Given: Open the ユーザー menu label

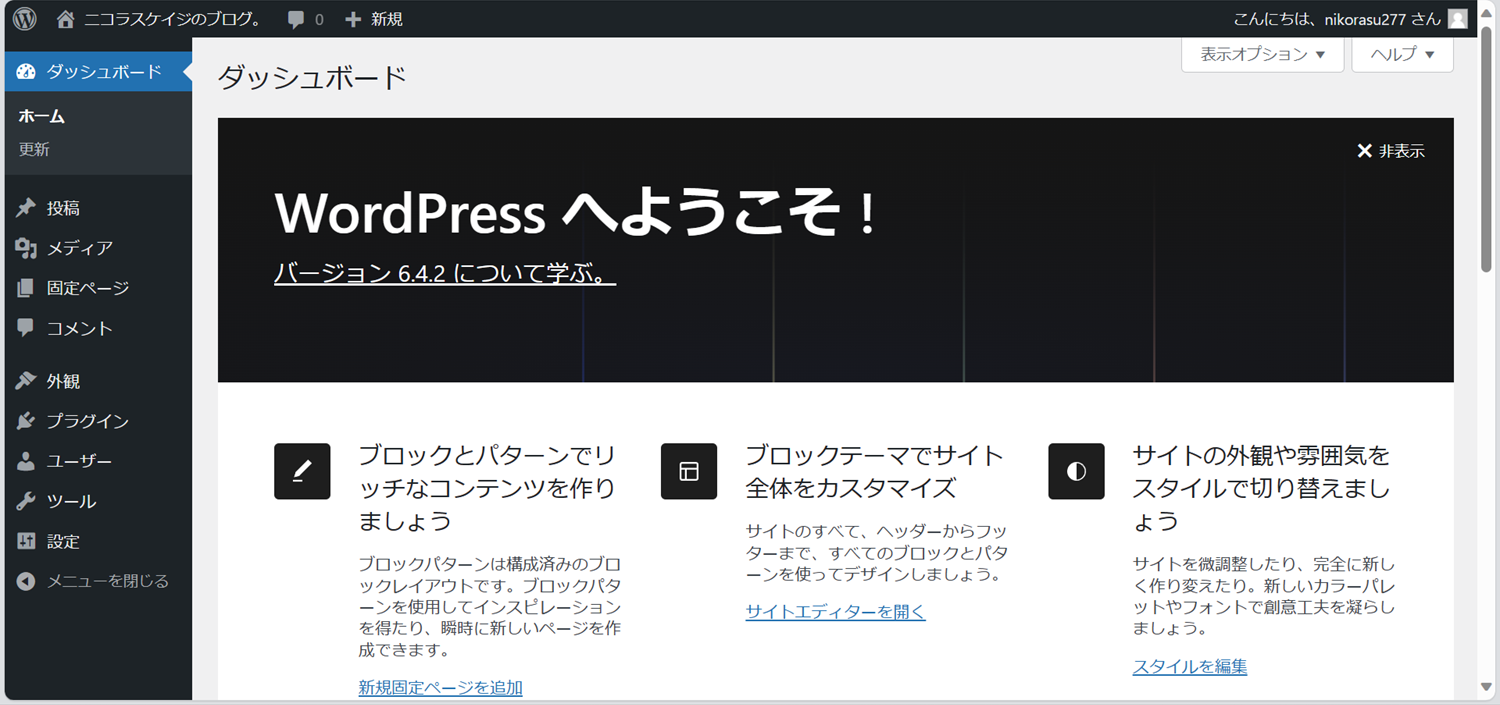Looking at the screenshot, I should [x=80, y=461].
